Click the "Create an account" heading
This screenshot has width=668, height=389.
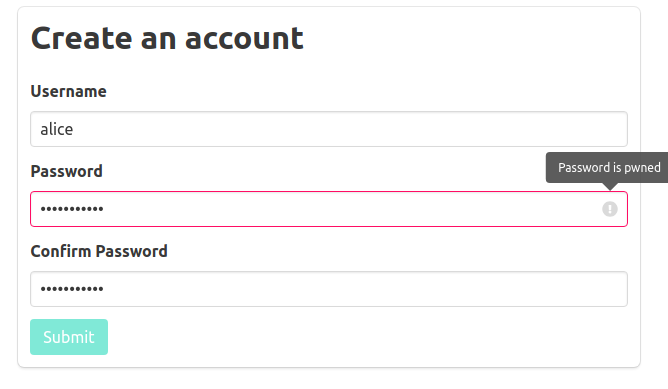[167, 38]
